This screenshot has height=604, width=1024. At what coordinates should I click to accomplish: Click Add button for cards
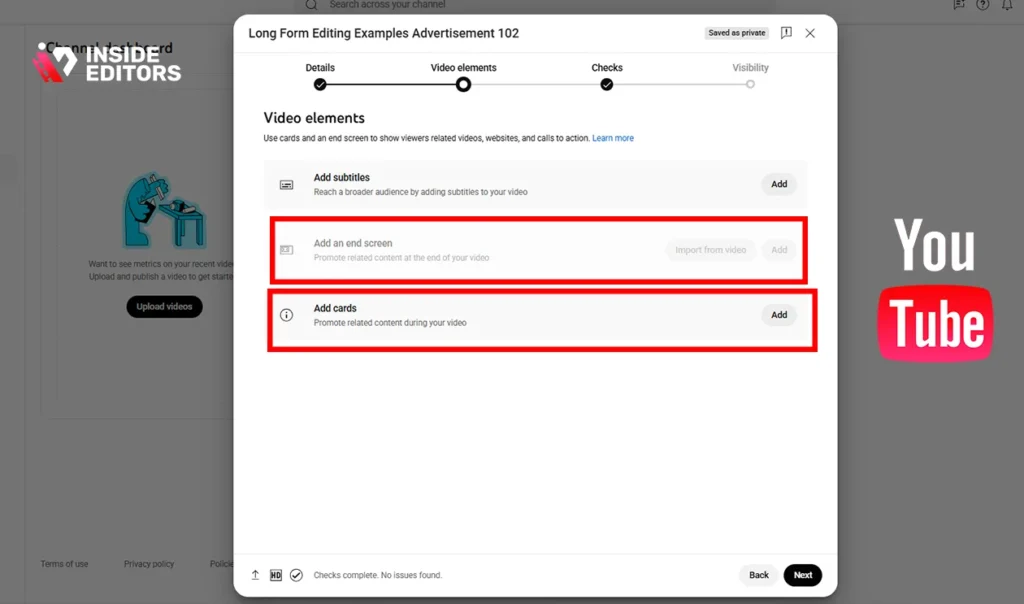[779, 315]
